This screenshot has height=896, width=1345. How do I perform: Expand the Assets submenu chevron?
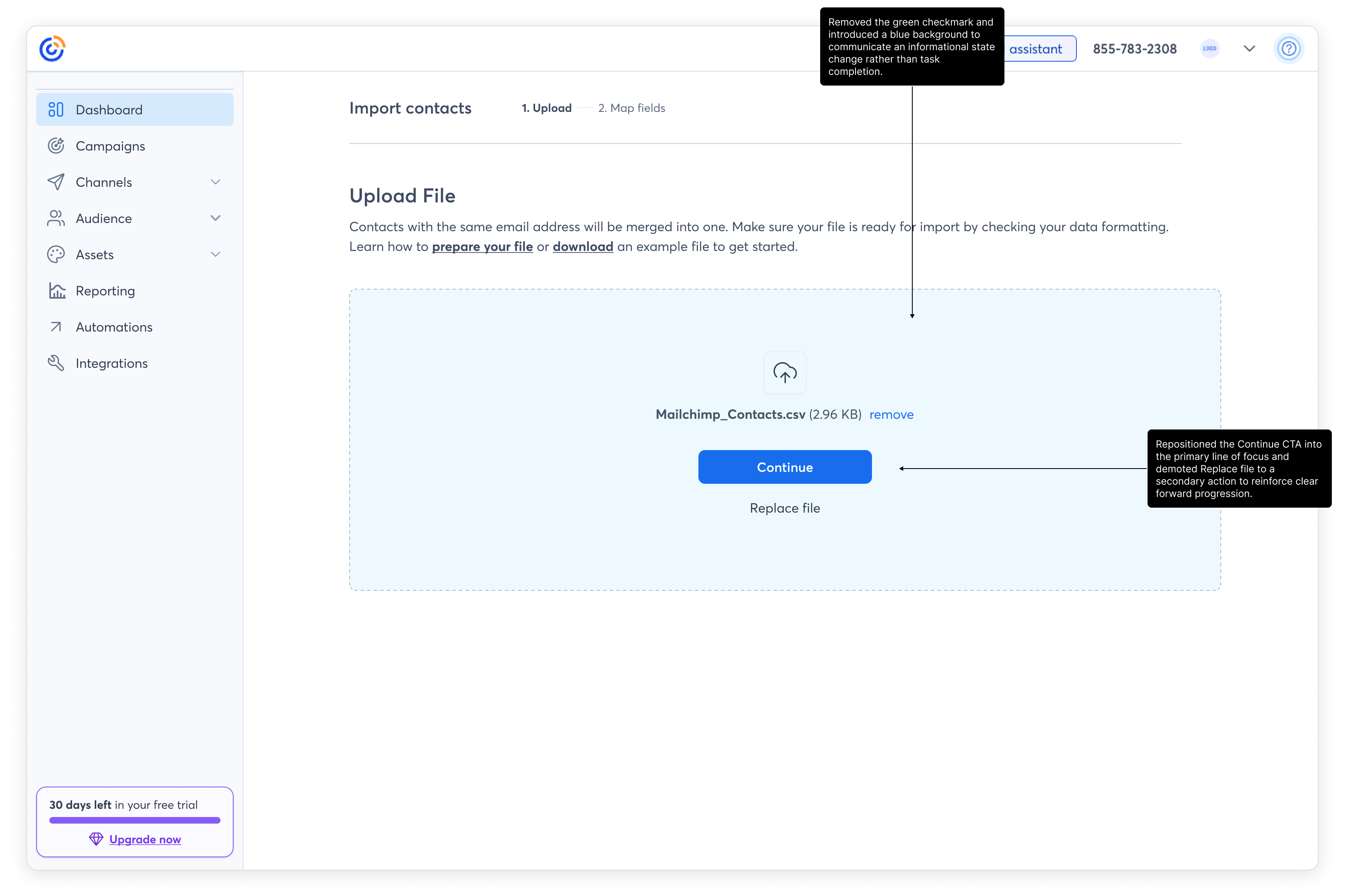coord(216,254)
